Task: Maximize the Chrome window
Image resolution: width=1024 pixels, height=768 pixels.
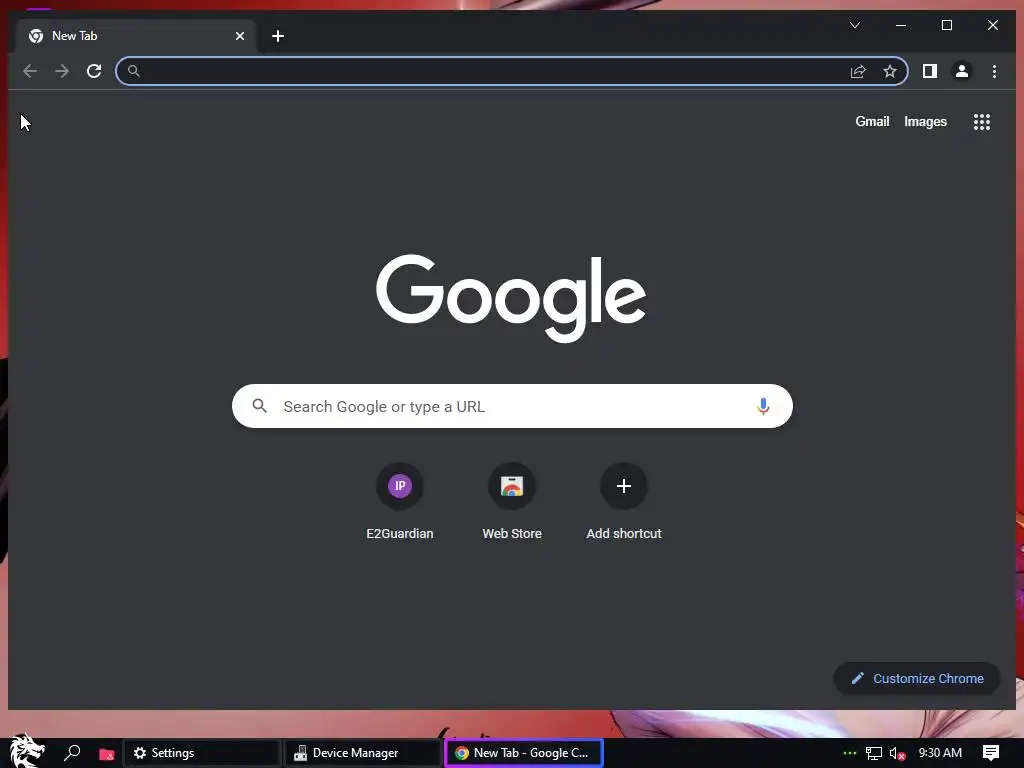Action: 947,25
